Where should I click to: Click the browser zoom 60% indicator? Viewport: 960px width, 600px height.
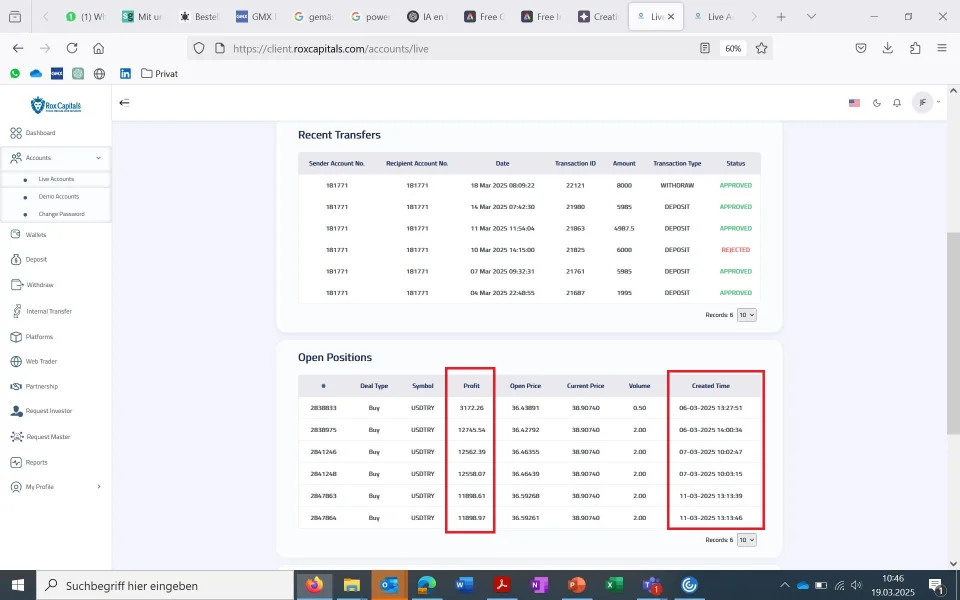coord(733,48)
